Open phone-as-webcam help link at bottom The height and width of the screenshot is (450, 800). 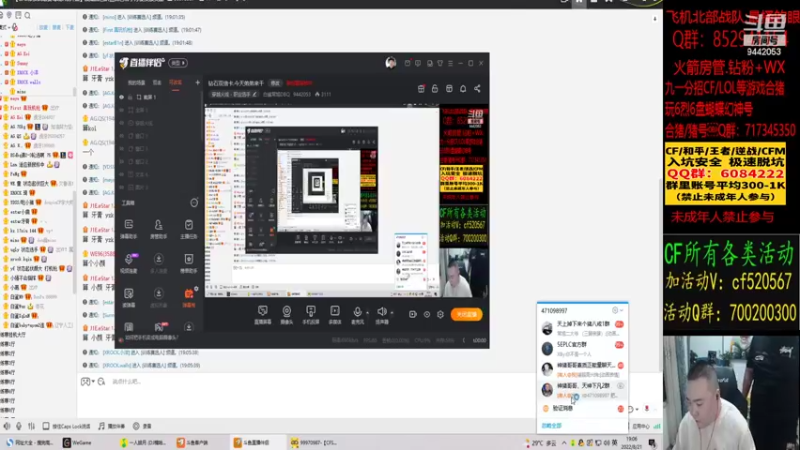click(x=152, y=338)
